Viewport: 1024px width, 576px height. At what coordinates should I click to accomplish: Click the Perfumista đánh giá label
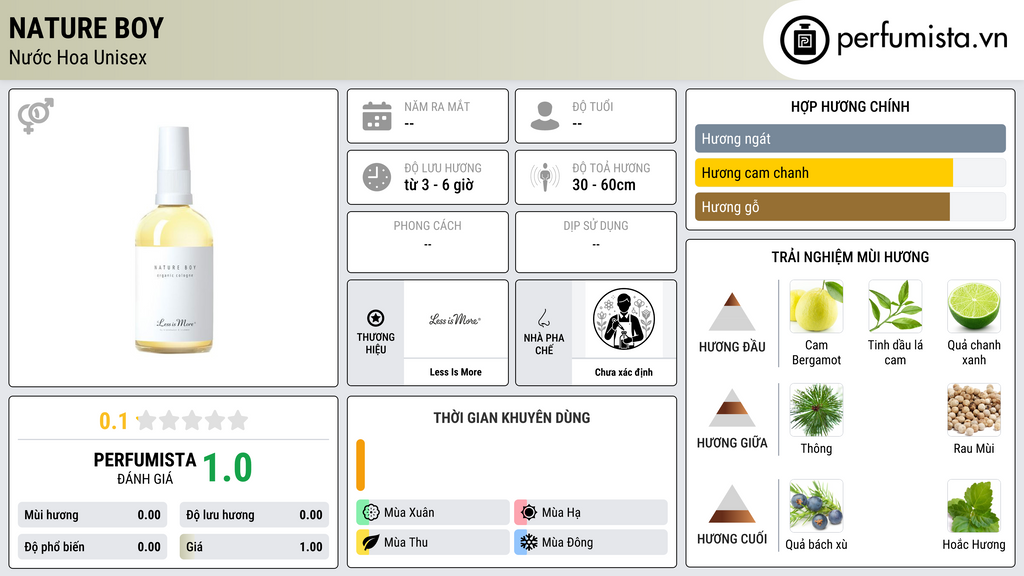[145, 468]
